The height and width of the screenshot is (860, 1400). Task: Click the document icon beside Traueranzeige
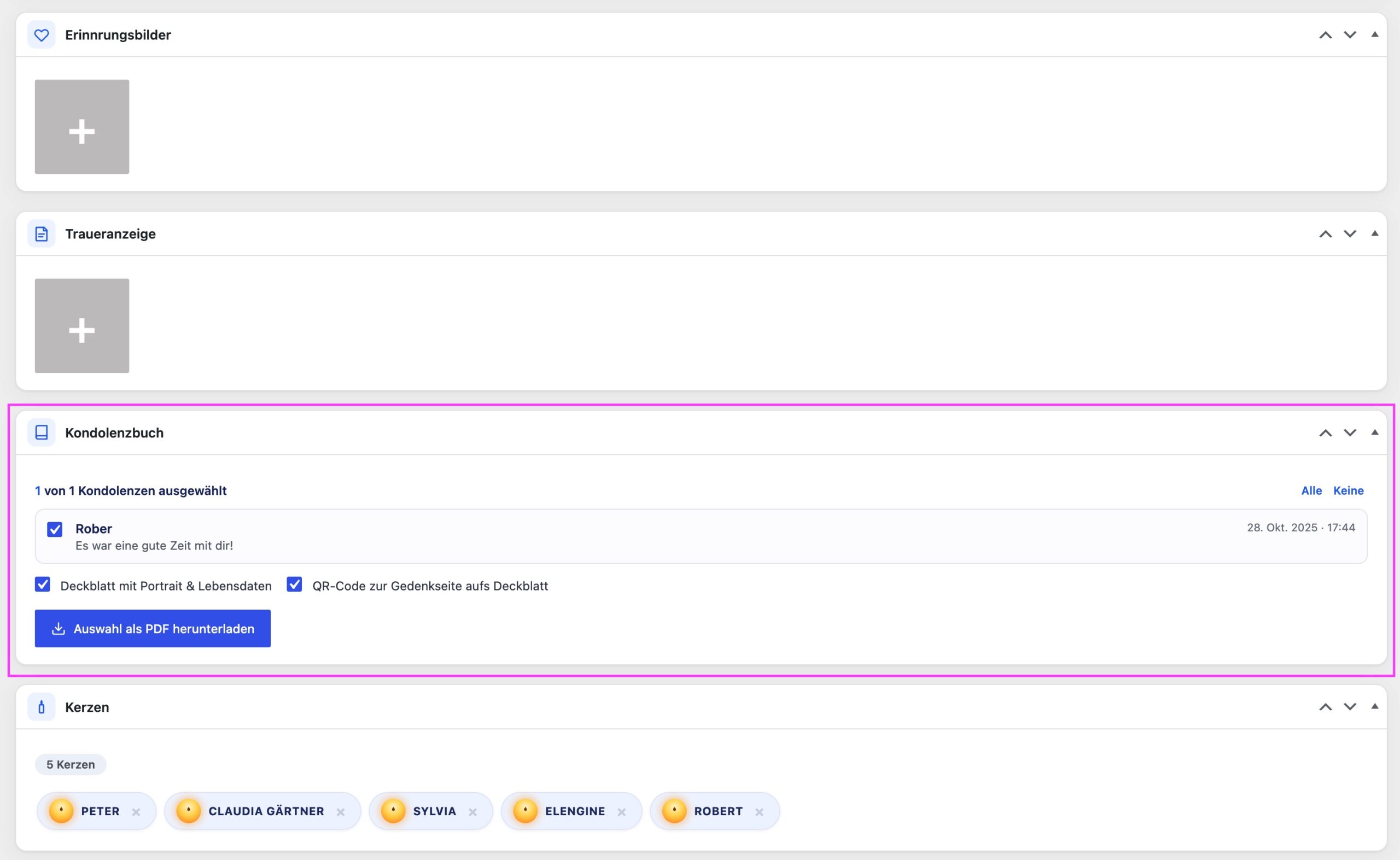tap(42, 234)
